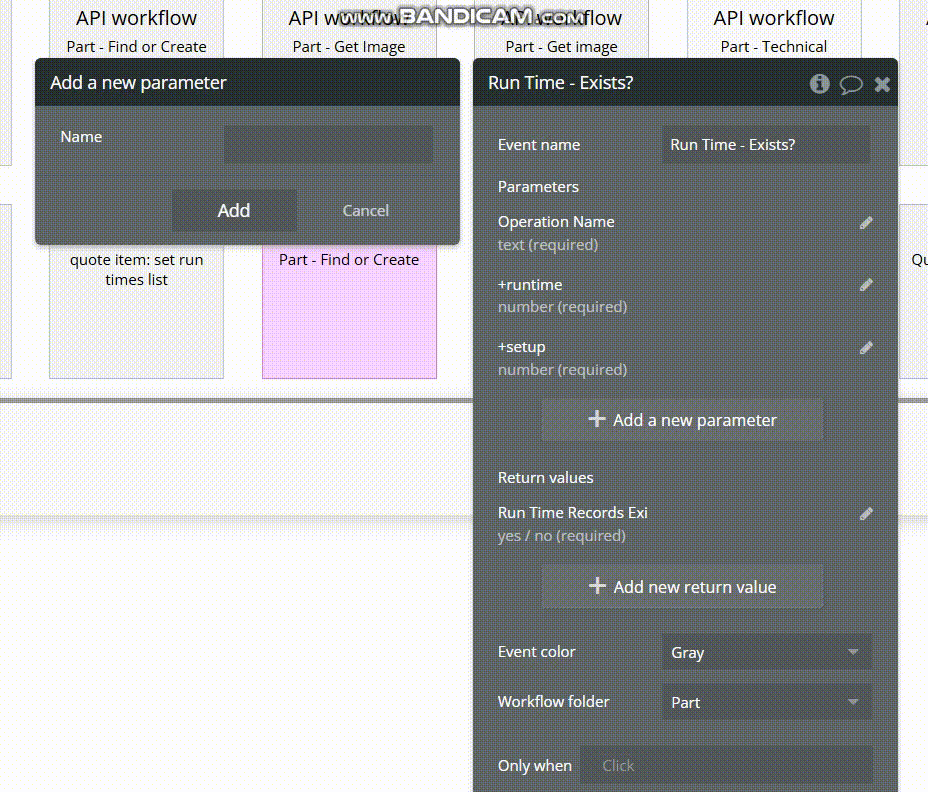Click the Run Time Records Exi label

572,513
